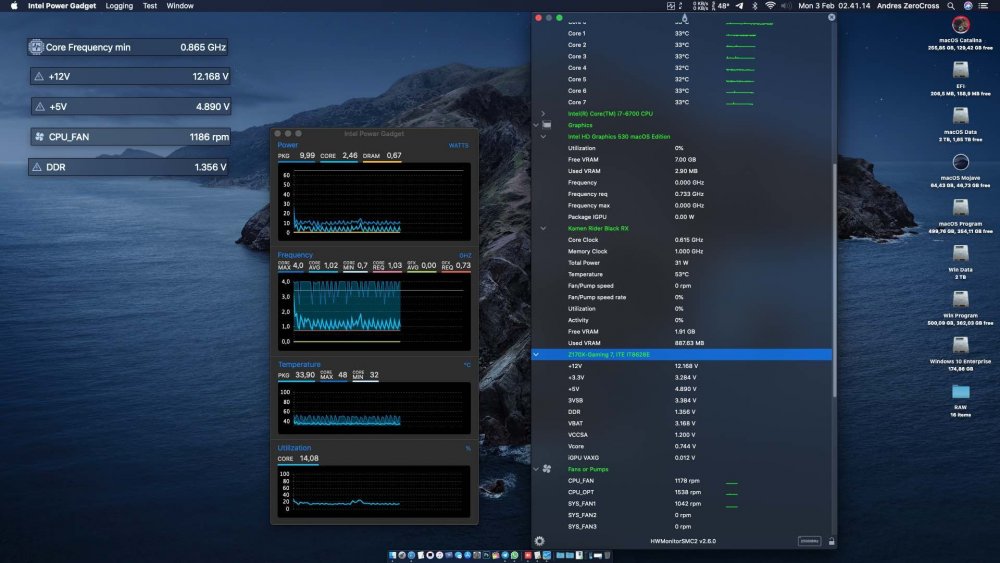Screen dimensions: 1000x563
Task: Open the Siri icon in menu bar
Action: point(967,6)
